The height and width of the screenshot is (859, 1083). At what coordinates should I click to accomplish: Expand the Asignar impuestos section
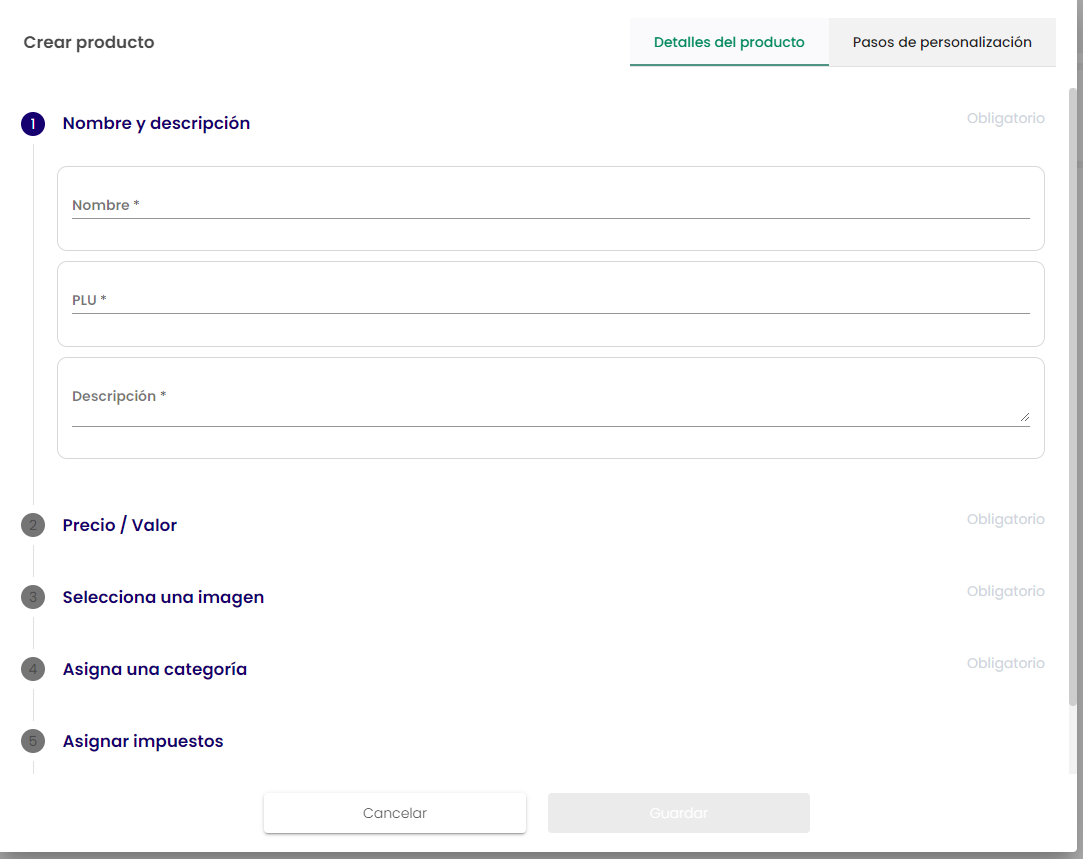point(143,741)
